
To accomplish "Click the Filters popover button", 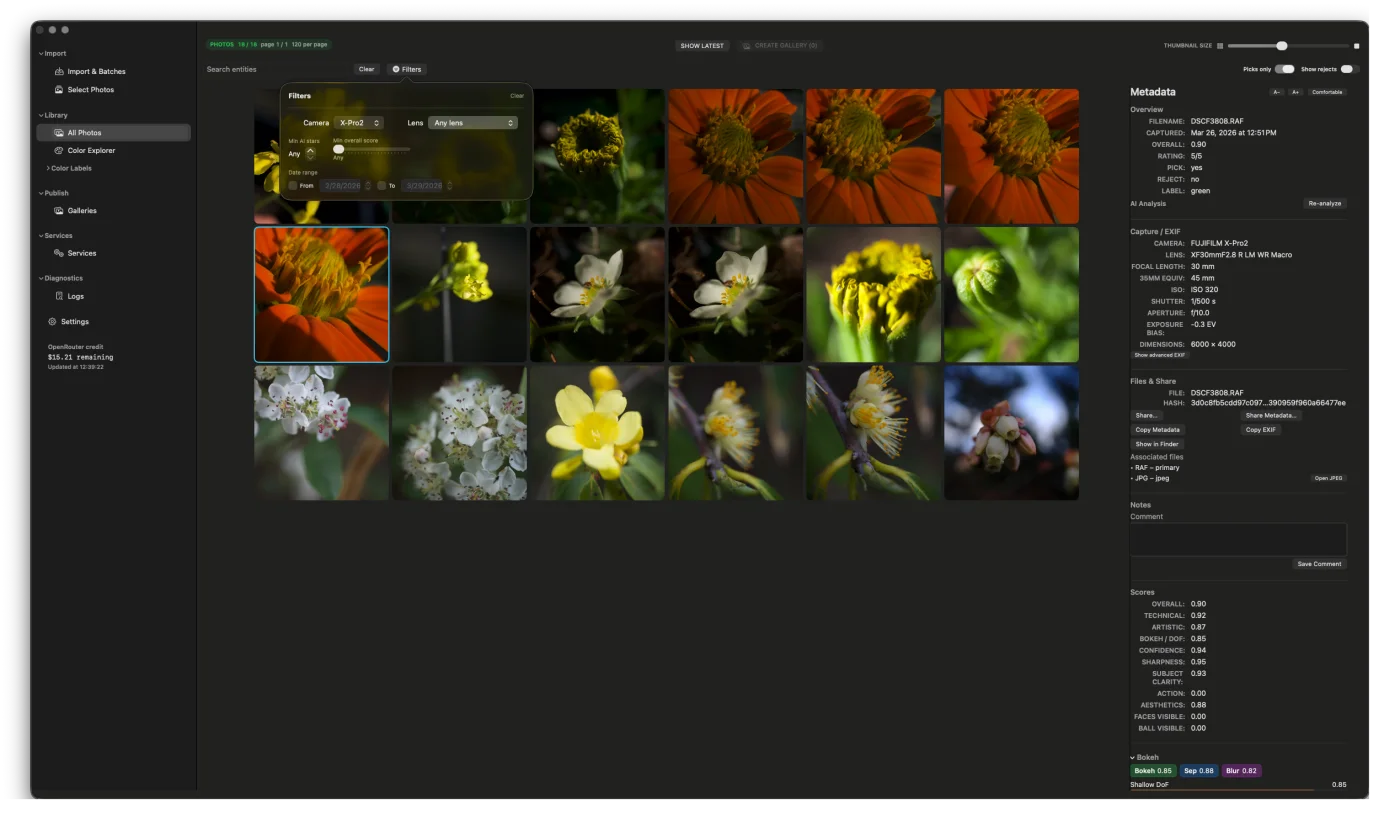I will tap(407, 69).
